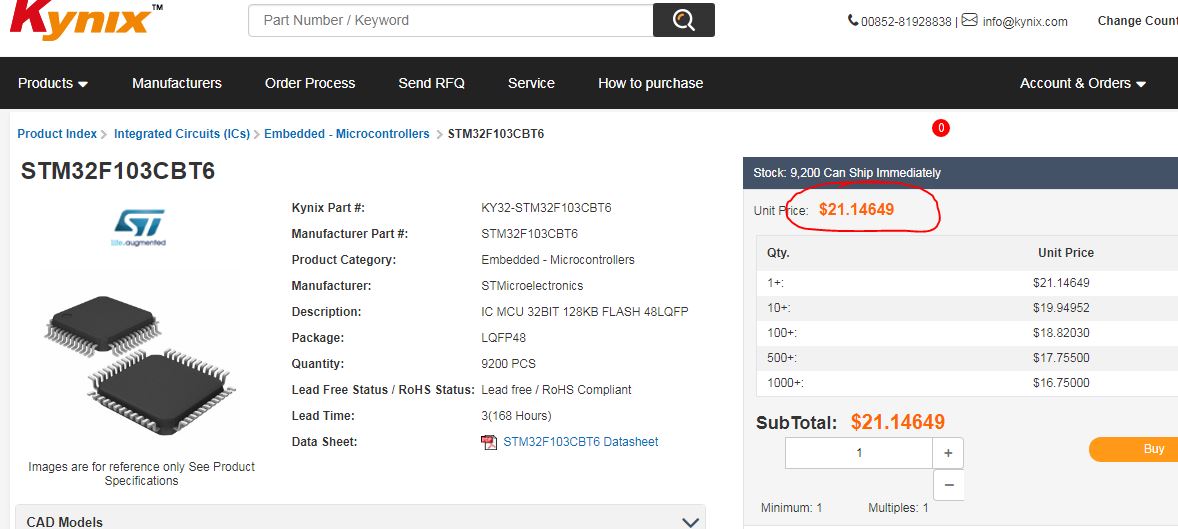
Task: Open the Change Country selector
Action: (x=1137, y=21)
